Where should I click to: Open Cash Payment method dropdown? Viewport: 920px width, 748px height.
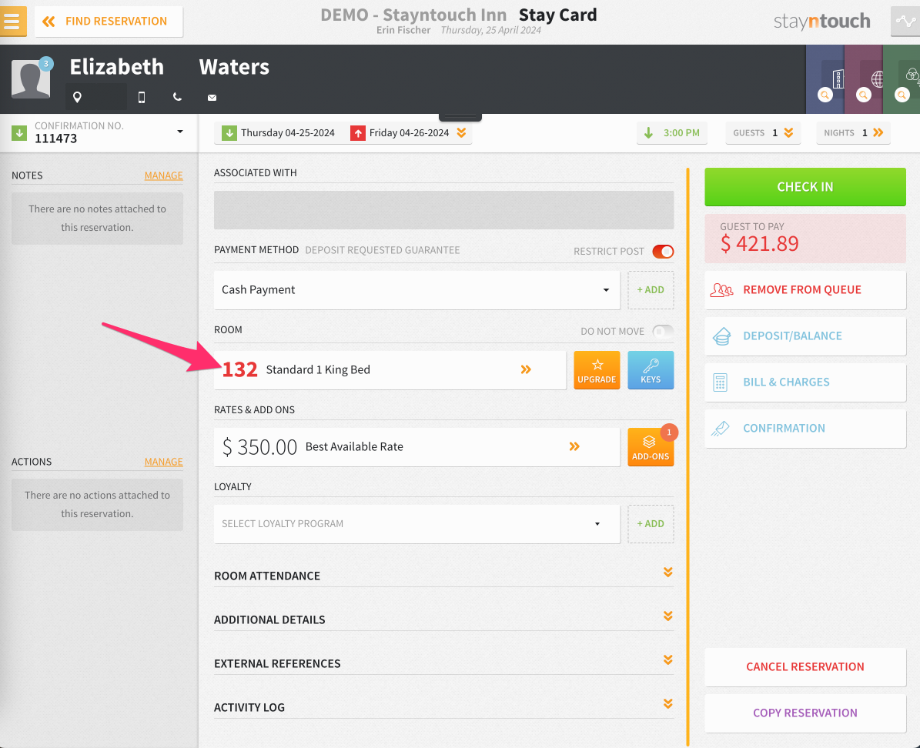point(417,290)
